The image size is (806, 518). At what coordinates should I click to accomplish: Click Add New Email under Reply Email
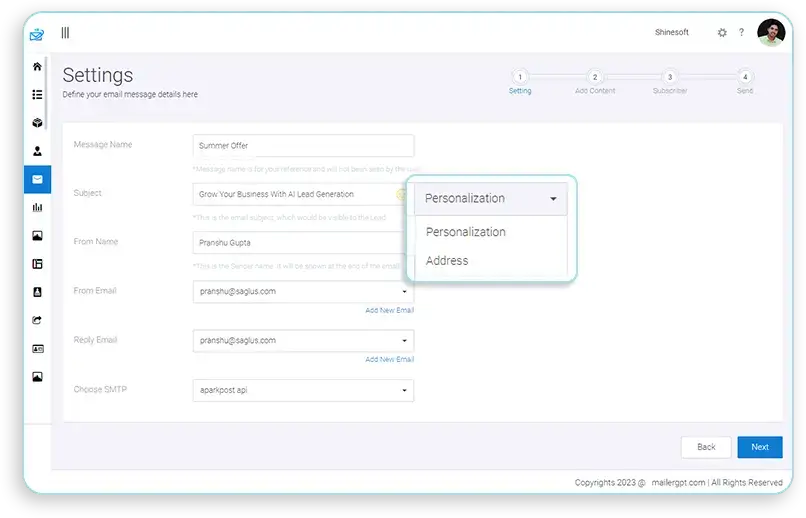389,359
